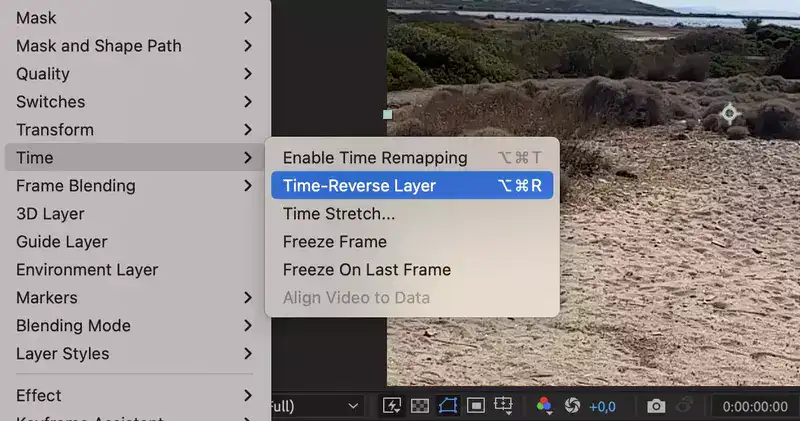Toggle the region of interest icon
This screenshot has height=421, width=800.
[x=476, y=406]
